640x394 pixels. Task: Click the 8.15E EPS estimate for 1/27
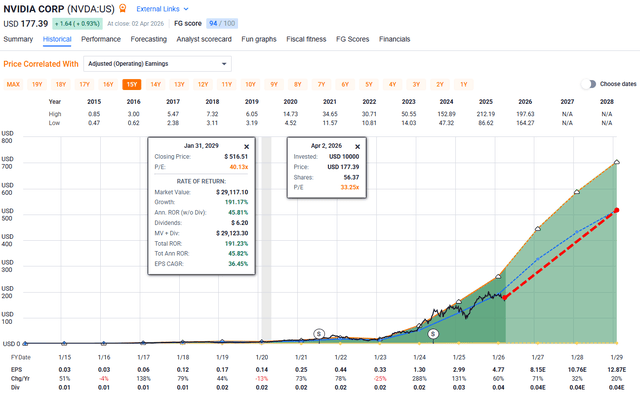(x=538, y=370)
